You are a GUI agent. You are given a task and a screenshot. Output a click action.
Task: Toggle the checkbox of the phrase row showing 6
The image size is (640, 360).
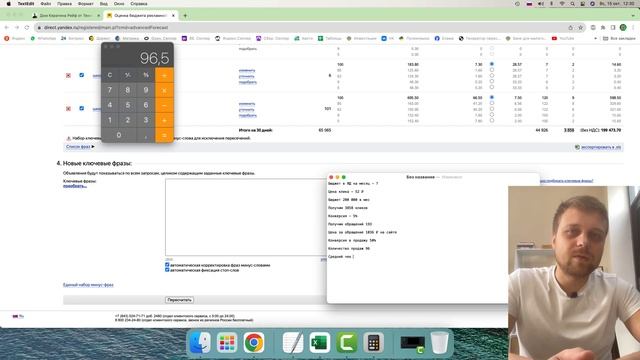pos(82,75)
